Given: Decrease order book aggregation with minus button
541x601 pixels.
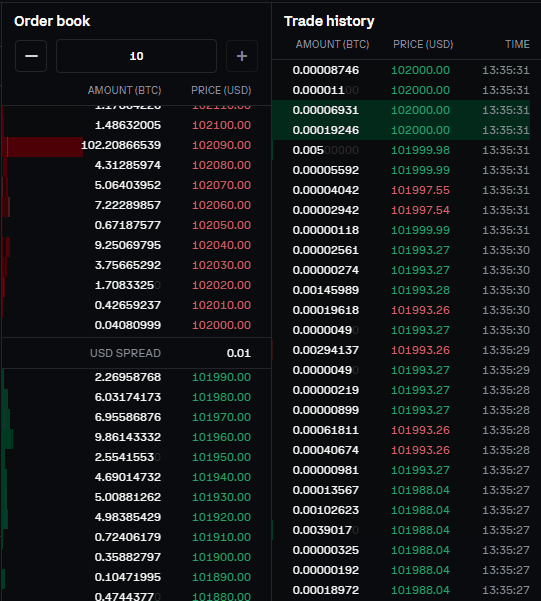Looking at the screenshot, I should click(31, 56).
